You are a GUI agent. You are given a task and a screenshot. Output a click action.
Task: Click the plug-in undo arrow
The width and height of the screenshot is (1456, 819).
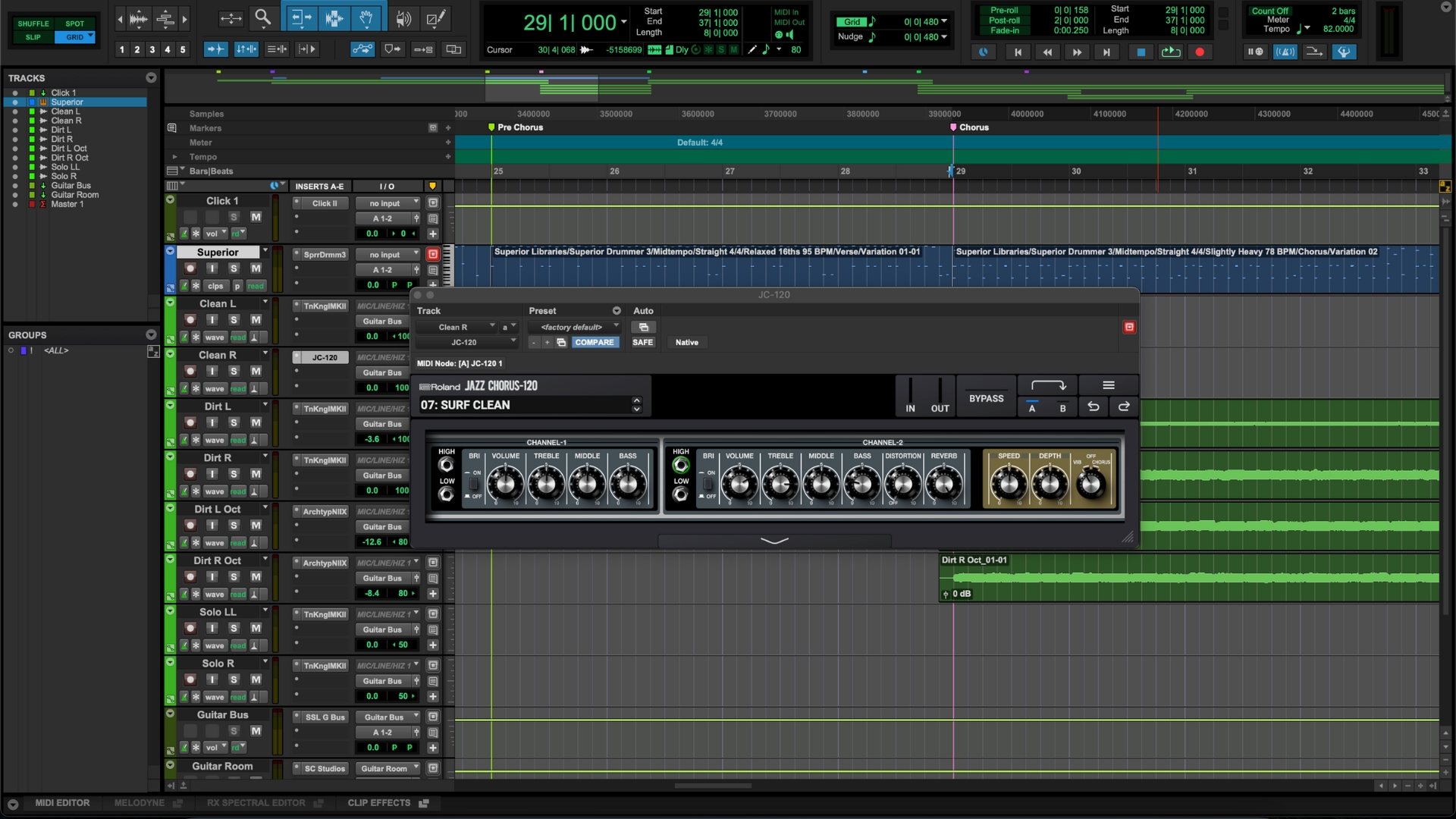coord(1093,406)
